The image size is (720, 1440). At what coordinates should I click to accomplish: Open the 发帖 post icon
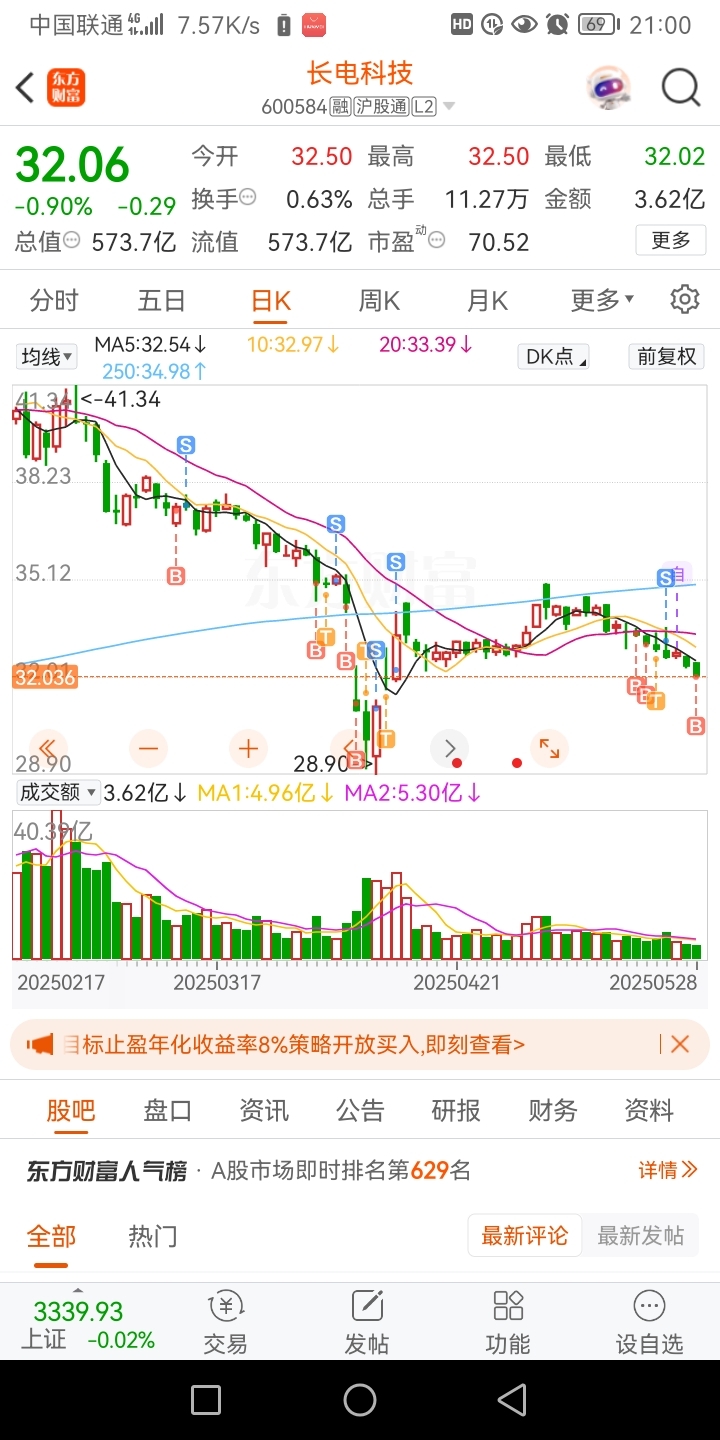[367, 1321]
